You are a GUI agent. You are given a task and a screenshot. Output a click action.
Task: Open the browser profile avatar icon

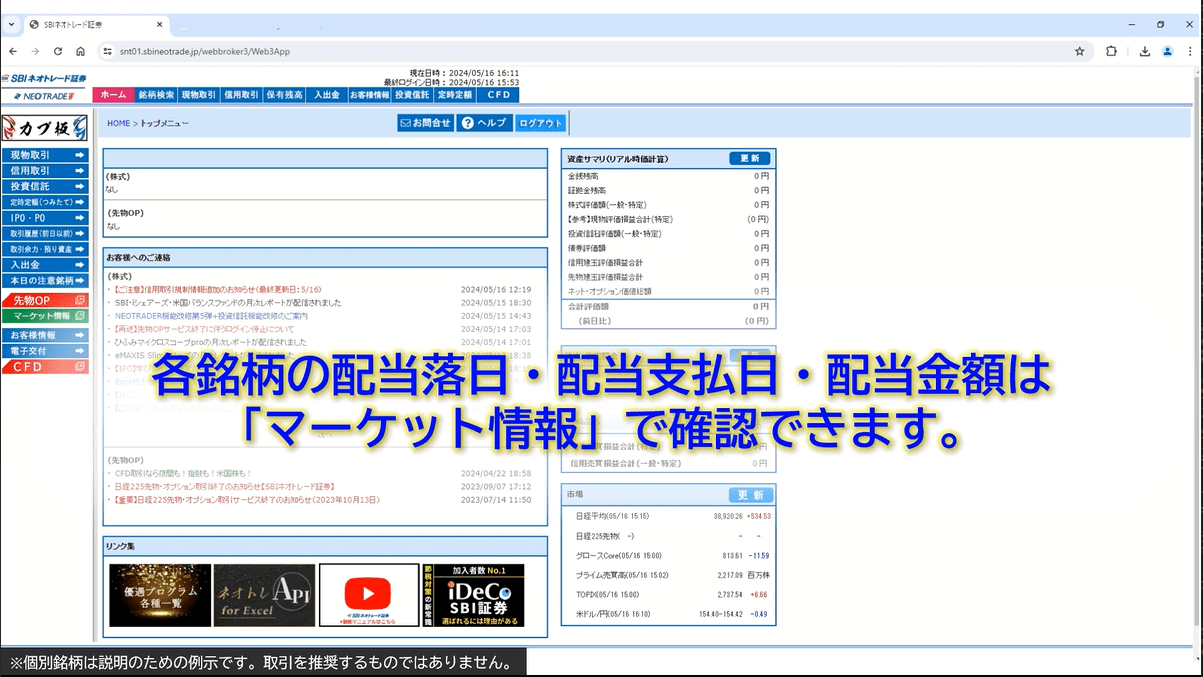1167,51
